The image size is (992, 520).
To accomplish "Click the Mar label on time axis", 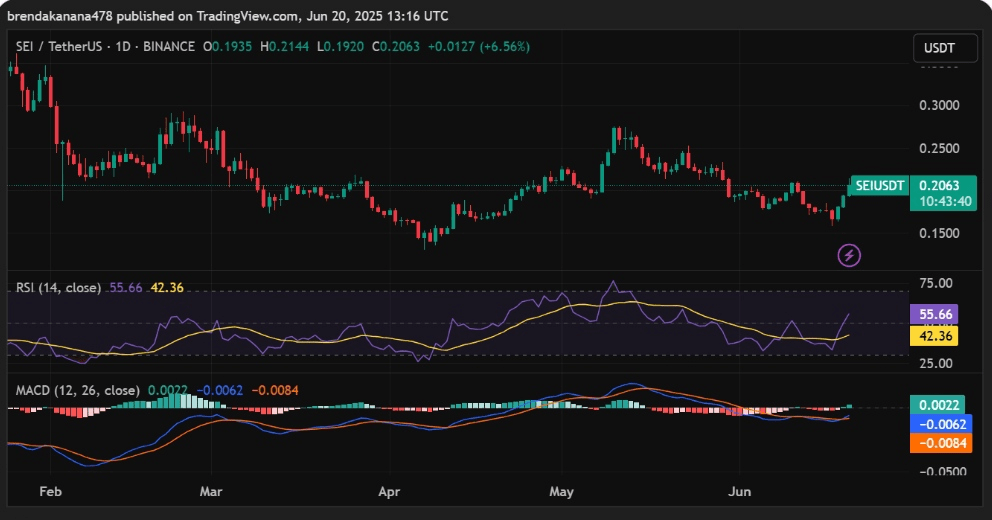I will click(x=211, y=493).
